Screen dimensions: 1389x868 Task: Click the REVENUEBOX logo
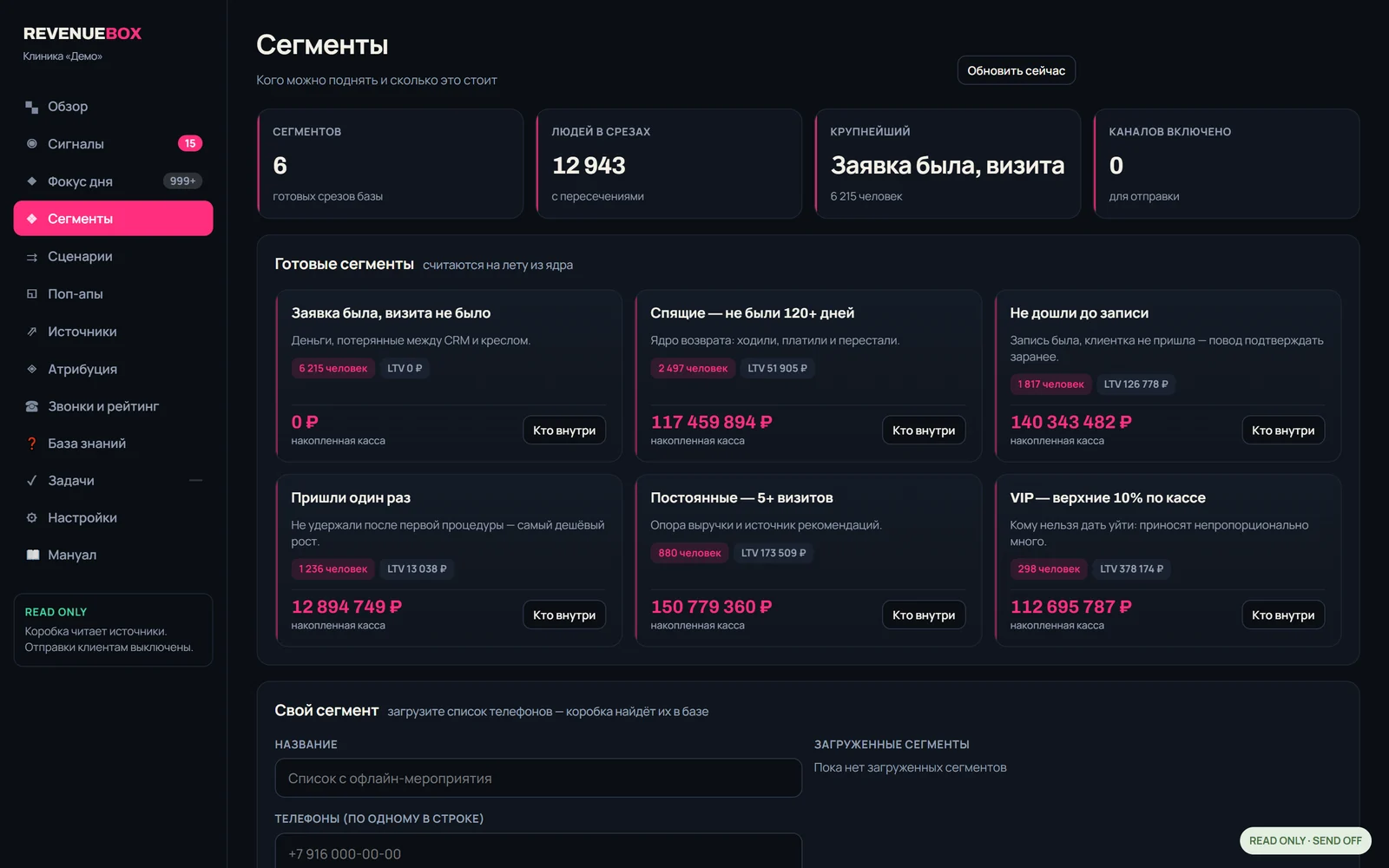pos(82,34)
